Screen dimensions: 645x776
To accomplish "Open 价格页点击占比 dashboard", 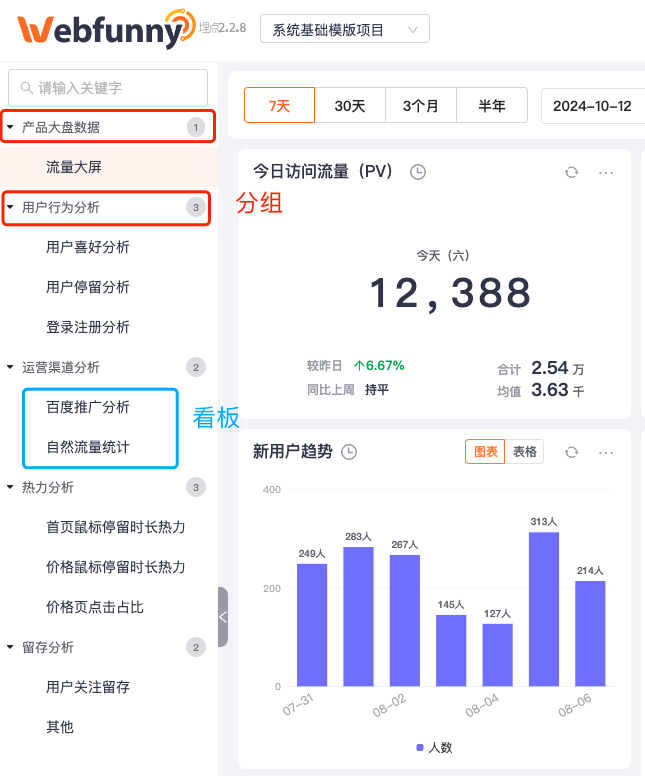I will 95,607.
